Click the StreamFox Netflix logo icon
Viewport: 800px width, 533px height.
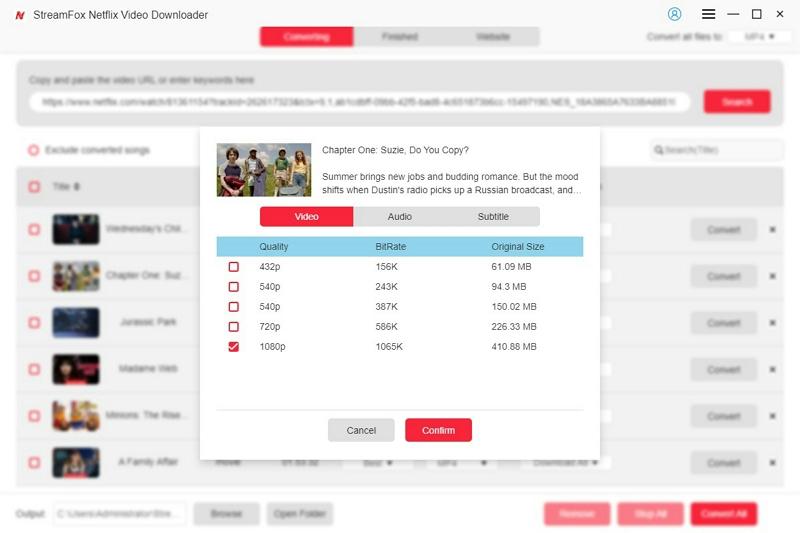pos(20,15)
